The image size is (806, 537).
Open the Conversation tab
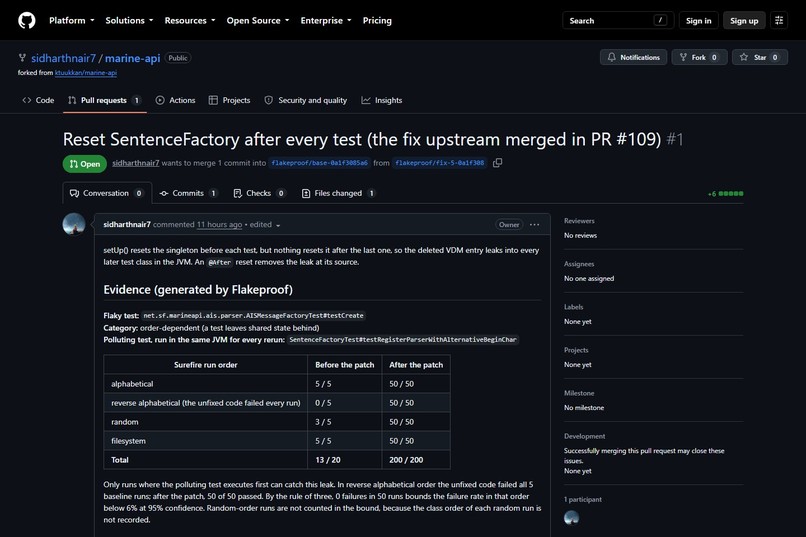[x=107, y=193]
